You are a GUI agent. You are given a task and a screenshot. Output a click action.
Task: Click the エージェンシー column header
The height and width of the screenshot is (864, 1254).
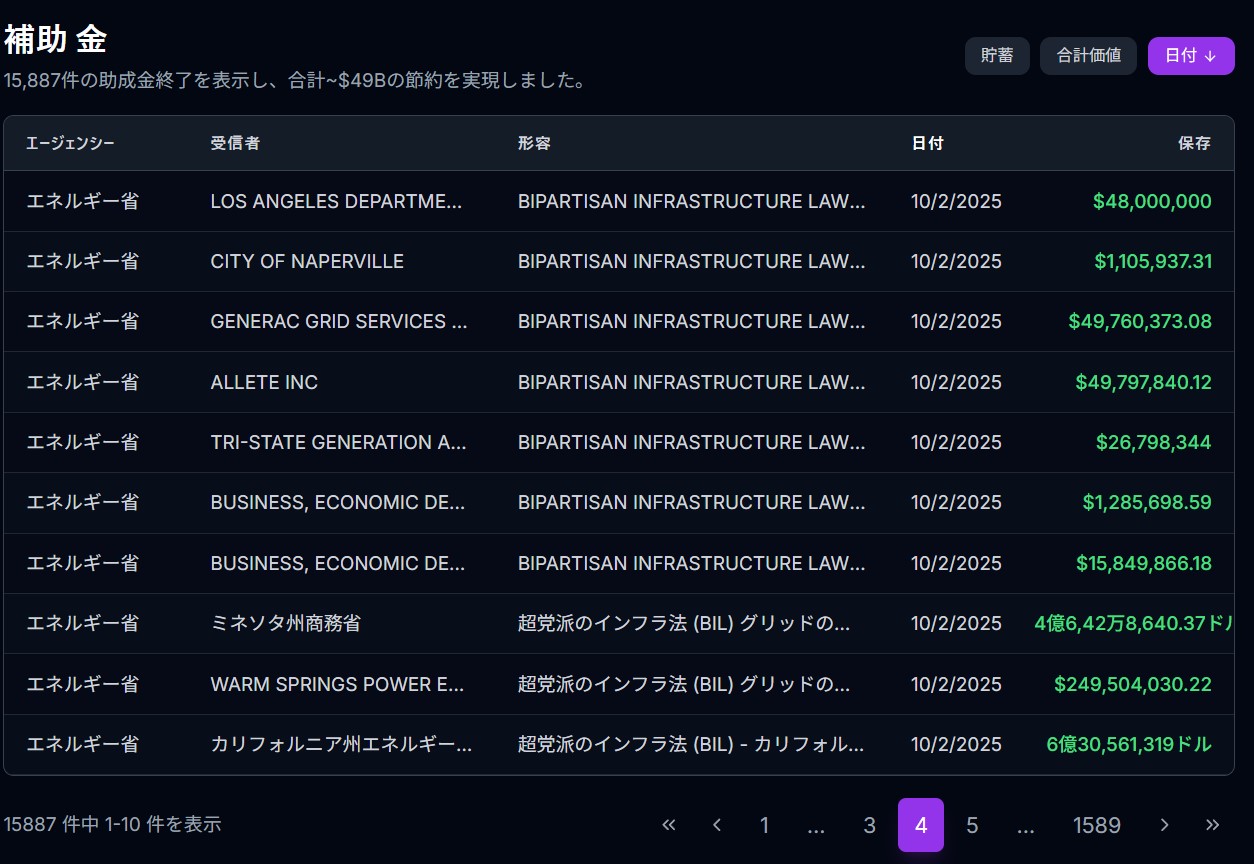70,143
